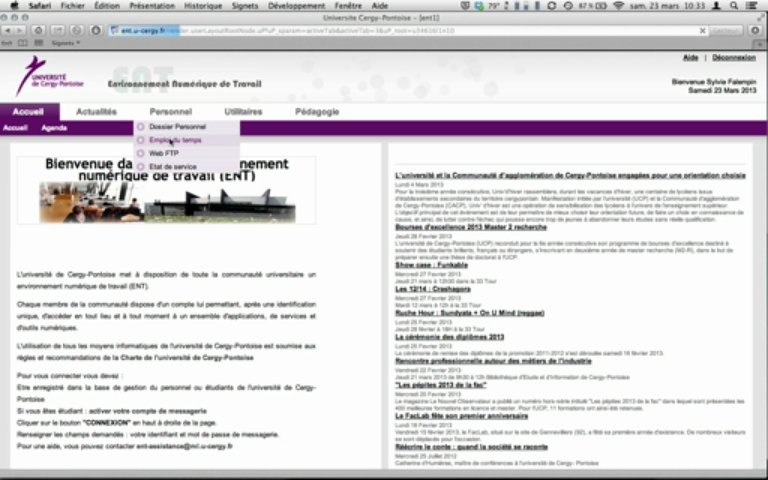768x480 pixels.
Task: Open the Reading List glasses icon
Action: pyautogui.click(x=8, y=43)
